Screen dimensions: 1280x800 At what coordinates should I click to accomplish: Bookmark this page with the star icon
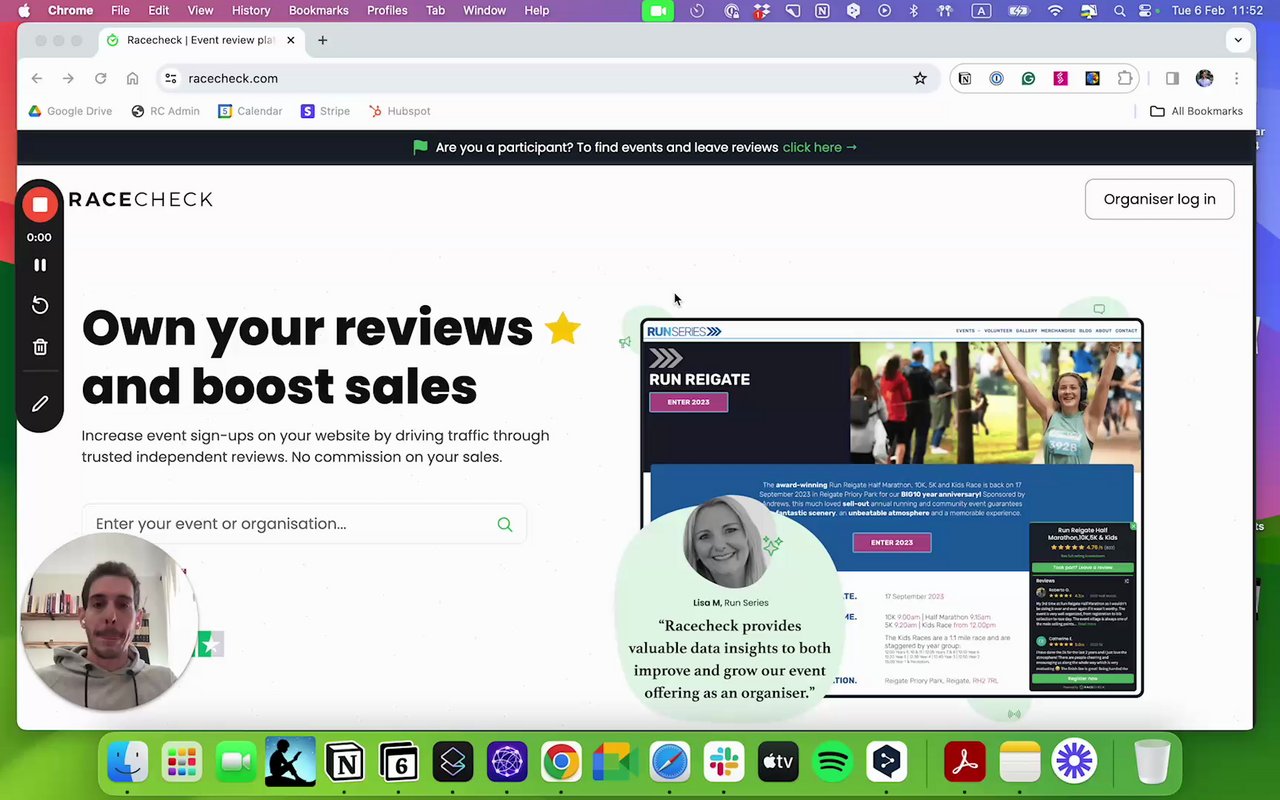coord(920,78)
